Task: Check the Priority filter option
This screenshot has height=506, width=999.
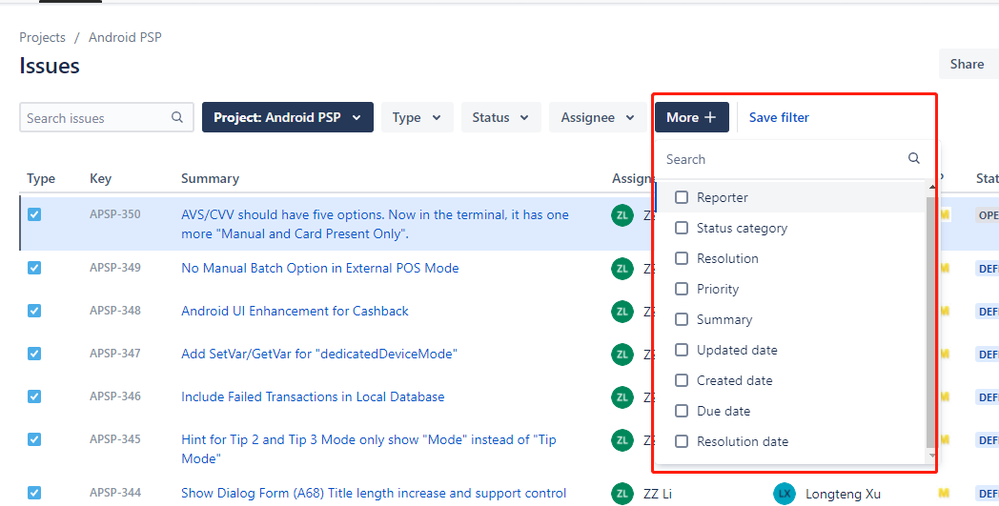Action: 682,289
